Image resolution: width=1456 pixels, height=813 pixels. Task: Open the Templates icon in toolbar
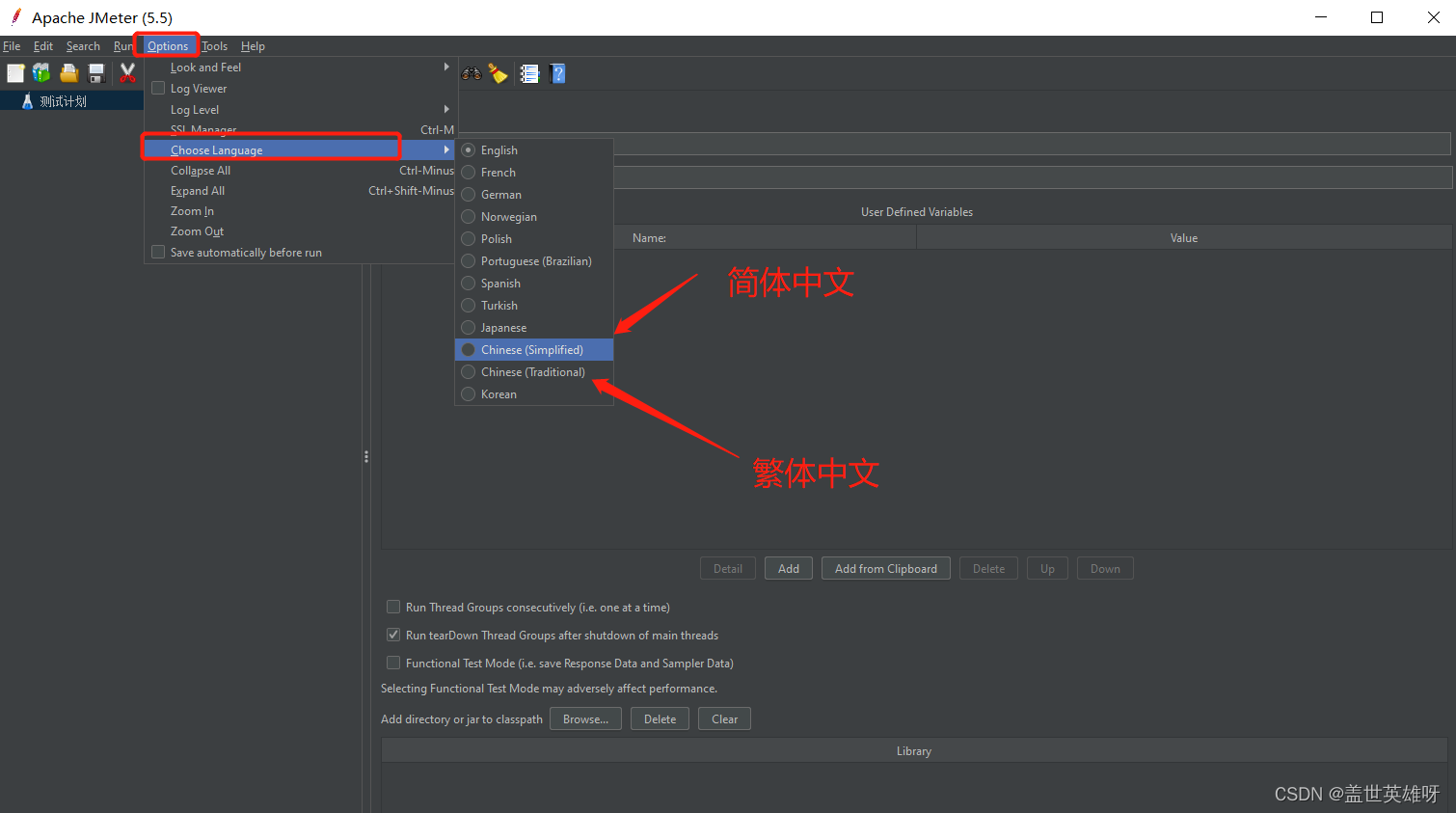click(41, 73)
